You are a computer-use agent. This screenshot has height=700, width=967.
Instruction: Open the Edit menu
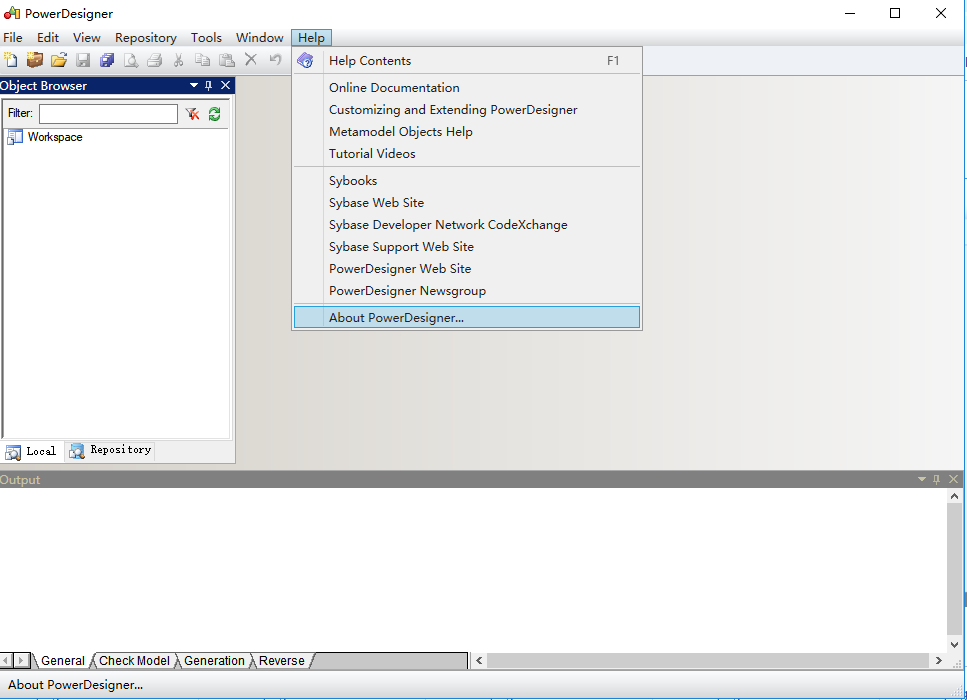tap(47, 38)
